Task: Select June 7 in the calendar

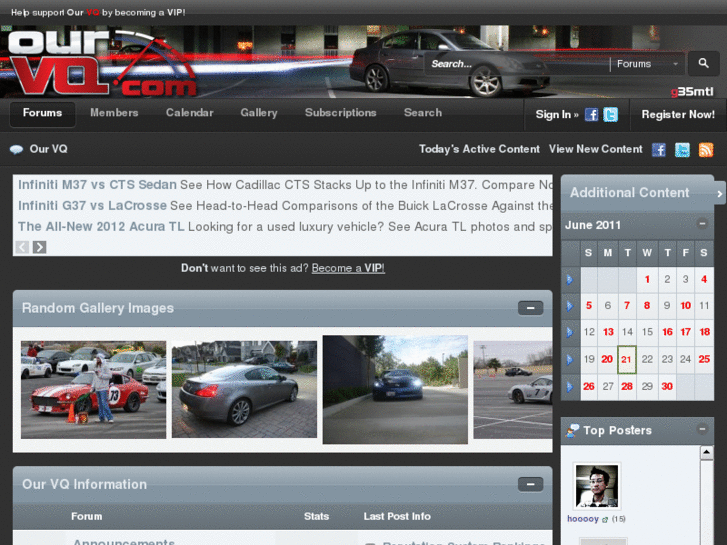Action: point(627,306)
